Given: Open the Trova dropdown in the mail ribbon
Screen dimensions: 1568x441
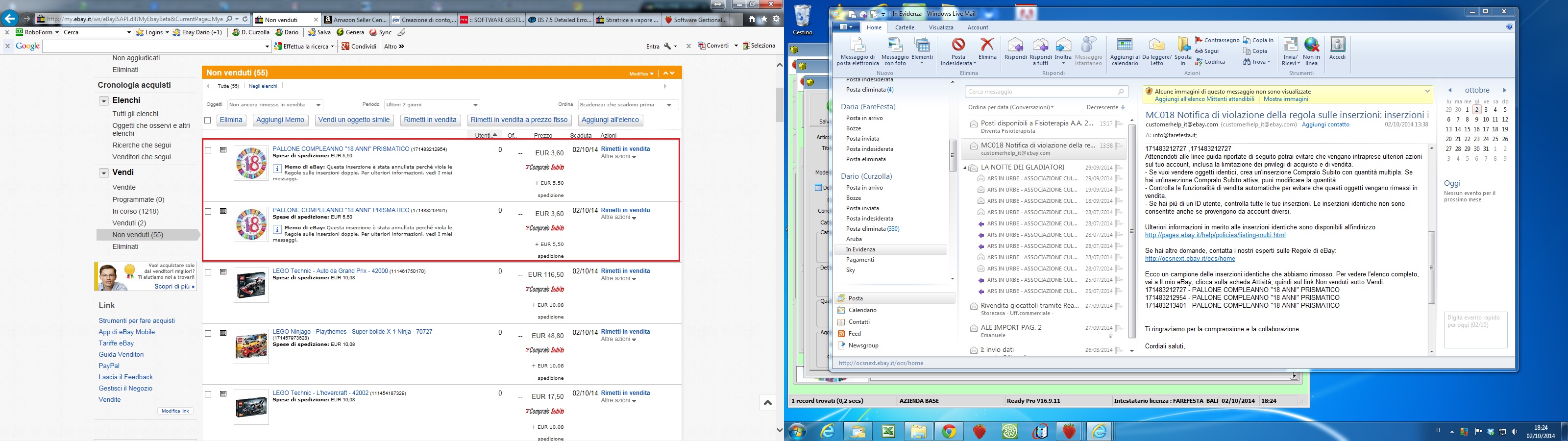Looking at the screenshot, I should coord(1257,62).
